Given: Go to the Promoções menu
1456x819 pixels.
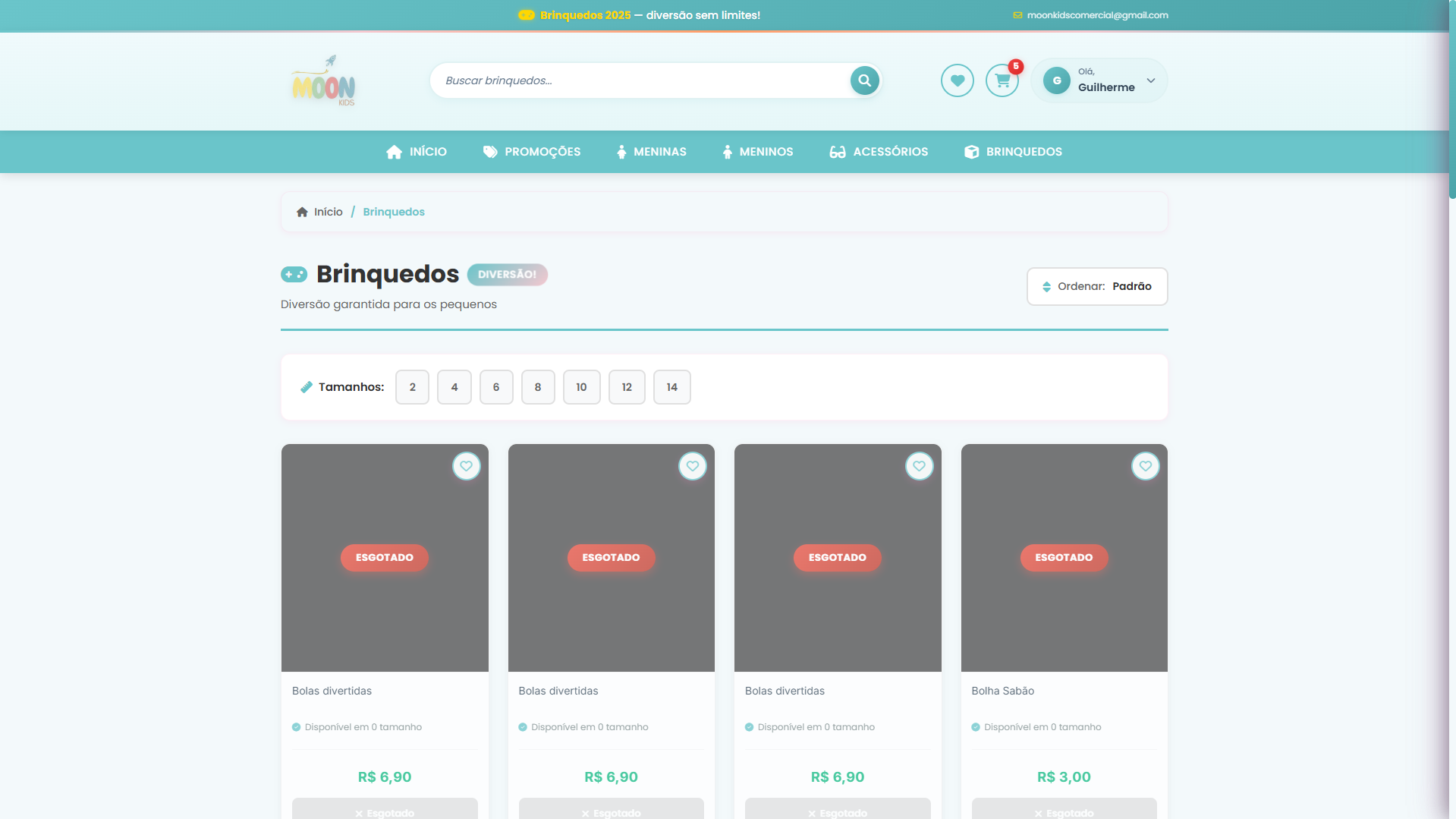Looking at the screenshot, I should (x=532, y=152).
